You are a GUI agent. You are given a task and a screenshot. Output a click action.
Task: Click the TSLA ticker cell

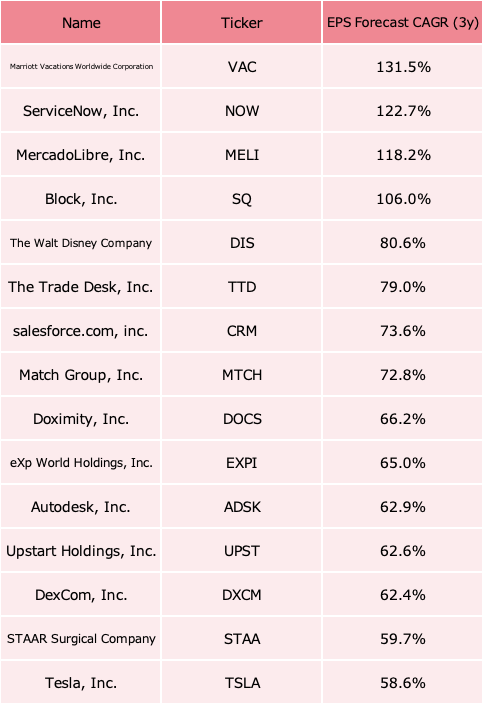[242, 683]
